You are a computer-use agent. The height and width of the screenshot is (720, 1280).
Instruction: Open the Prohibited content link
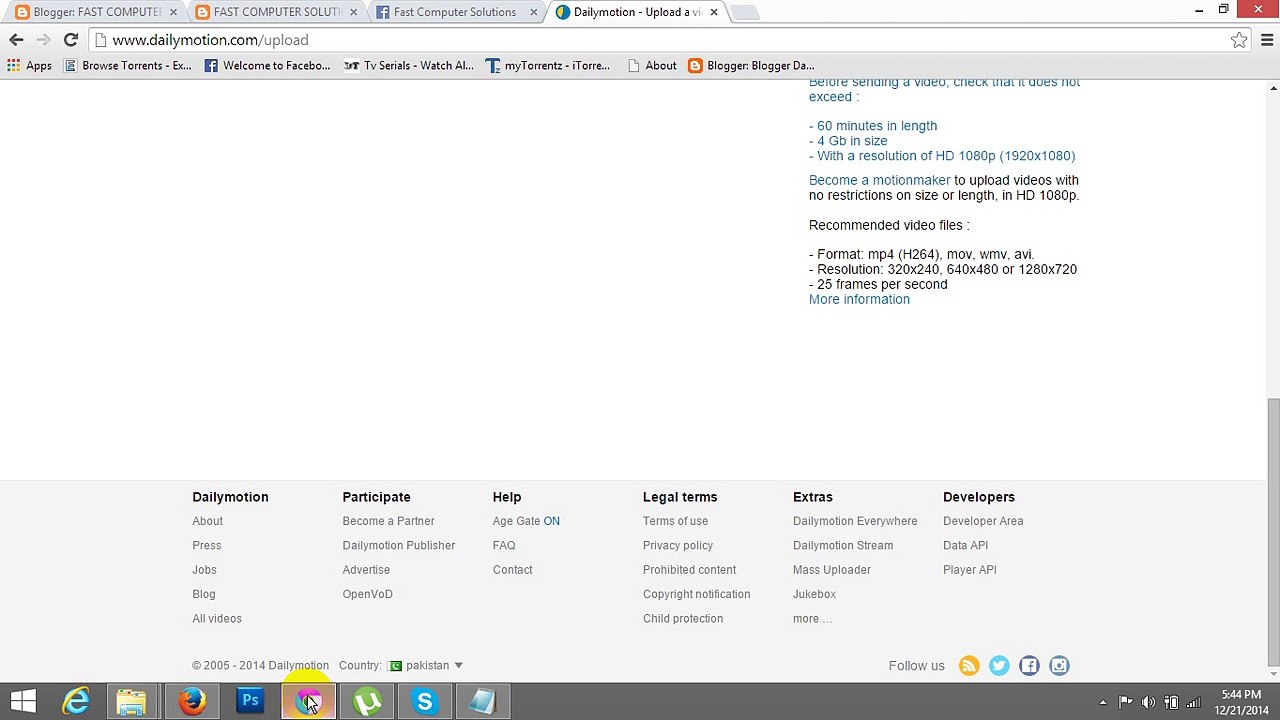click(689, 570)
